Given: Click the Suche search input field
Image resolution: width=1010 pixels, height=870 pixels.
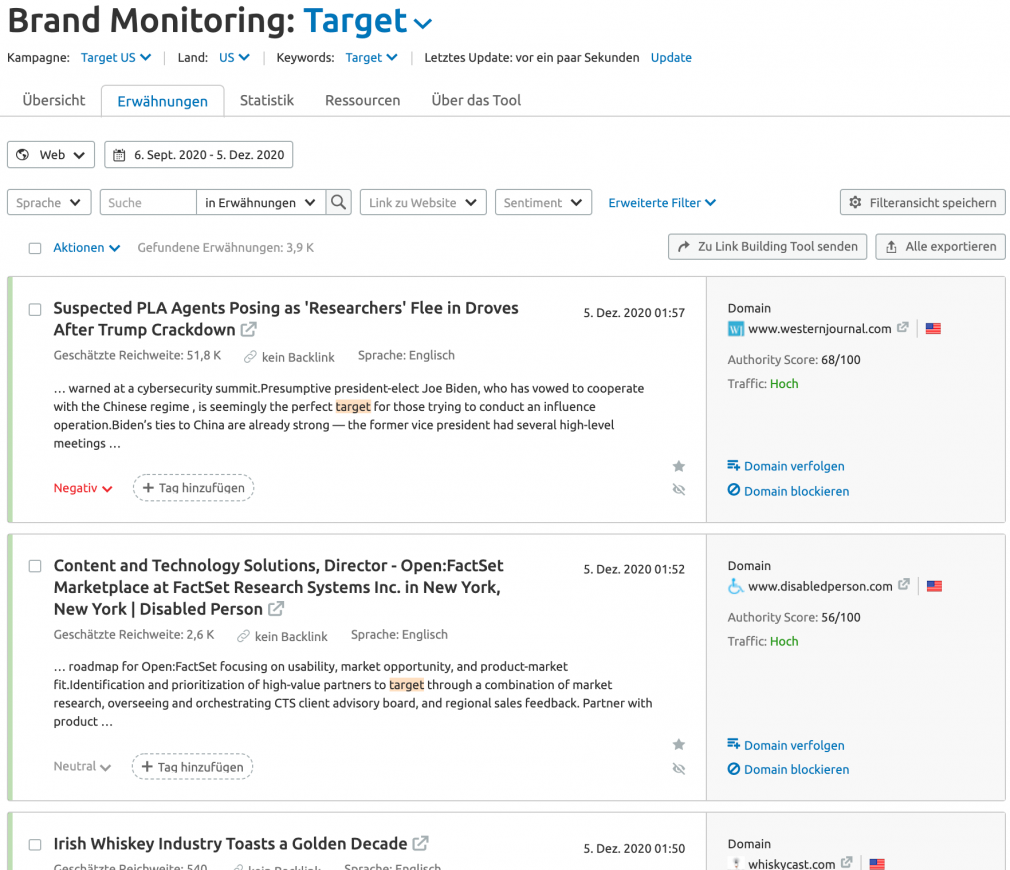Looking at the screenshot, I should pyautogui.click(x=148, y=202).
